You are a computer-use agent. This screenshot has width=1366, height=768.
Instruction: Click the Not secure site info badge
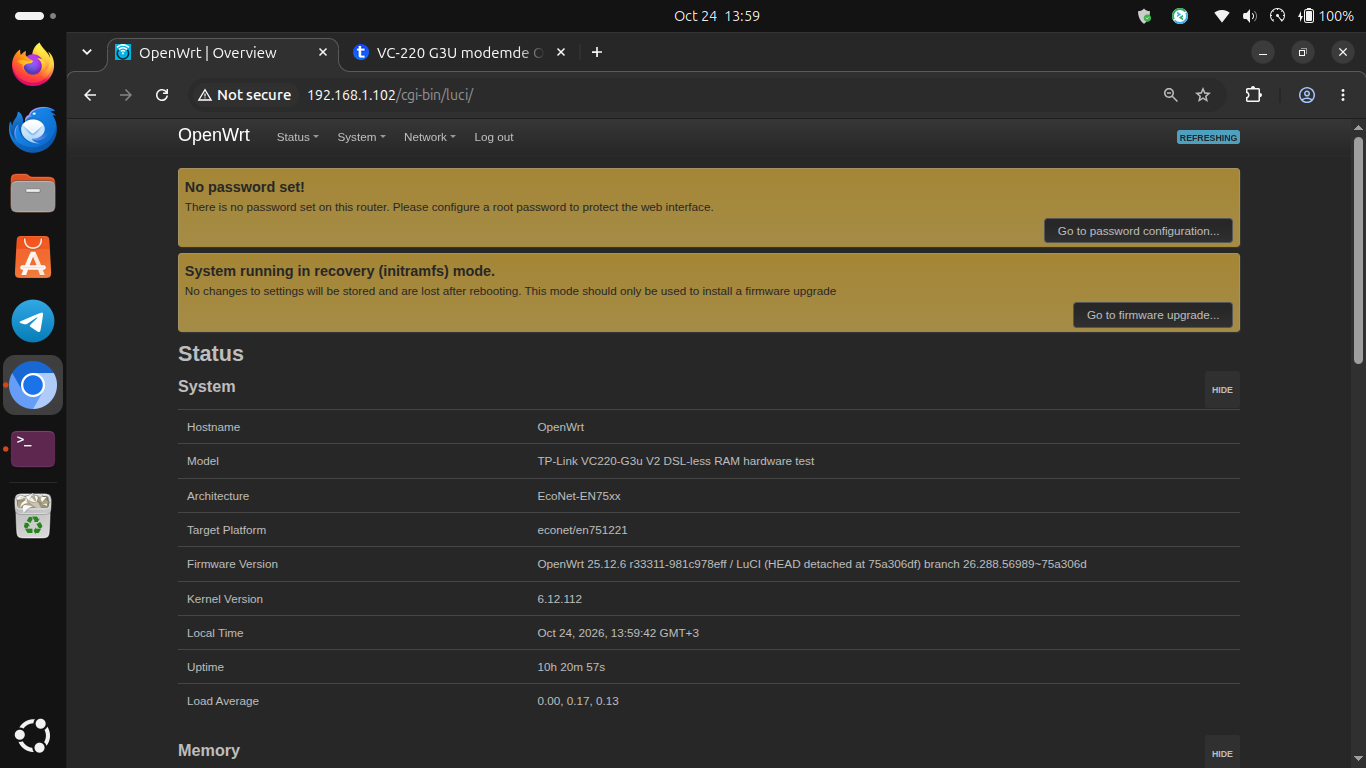tap(245, 95)
